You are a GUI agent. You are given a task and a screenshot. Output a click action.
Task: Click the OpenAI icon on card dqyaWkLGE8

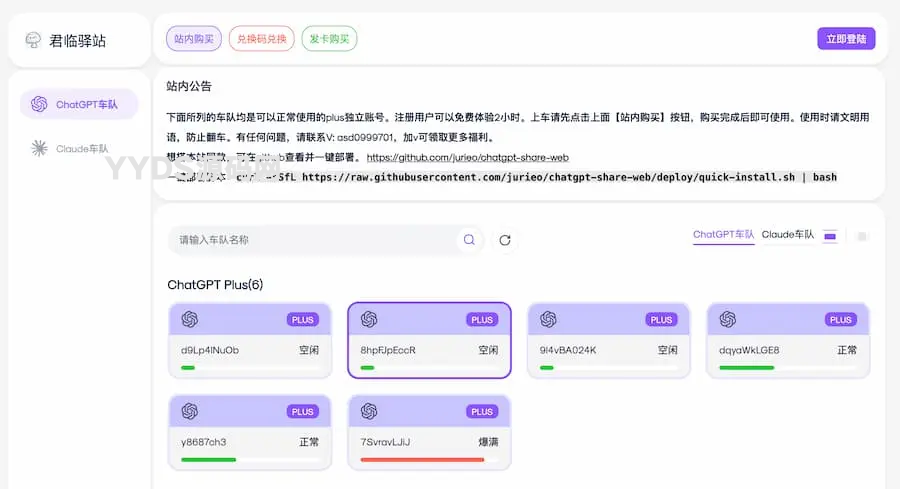[x=727, y=319]
